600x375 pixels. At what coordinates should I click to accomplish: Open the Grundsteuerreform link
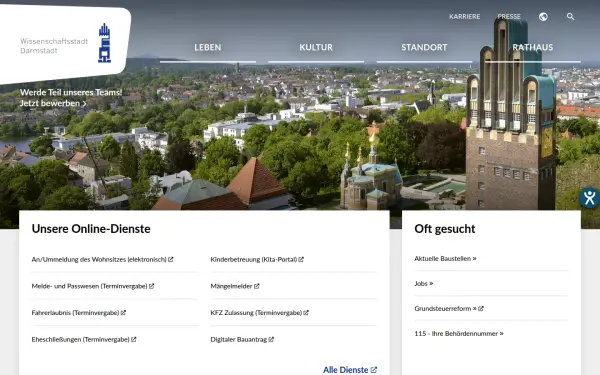[x=449, y=308]
